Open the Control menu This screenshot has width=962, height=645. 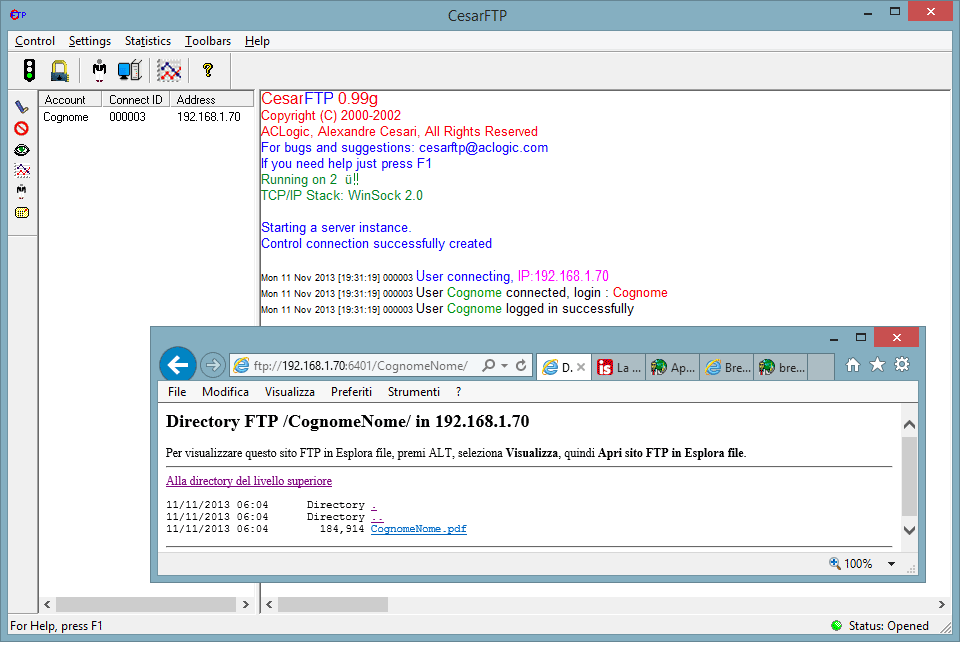[35, 41]
